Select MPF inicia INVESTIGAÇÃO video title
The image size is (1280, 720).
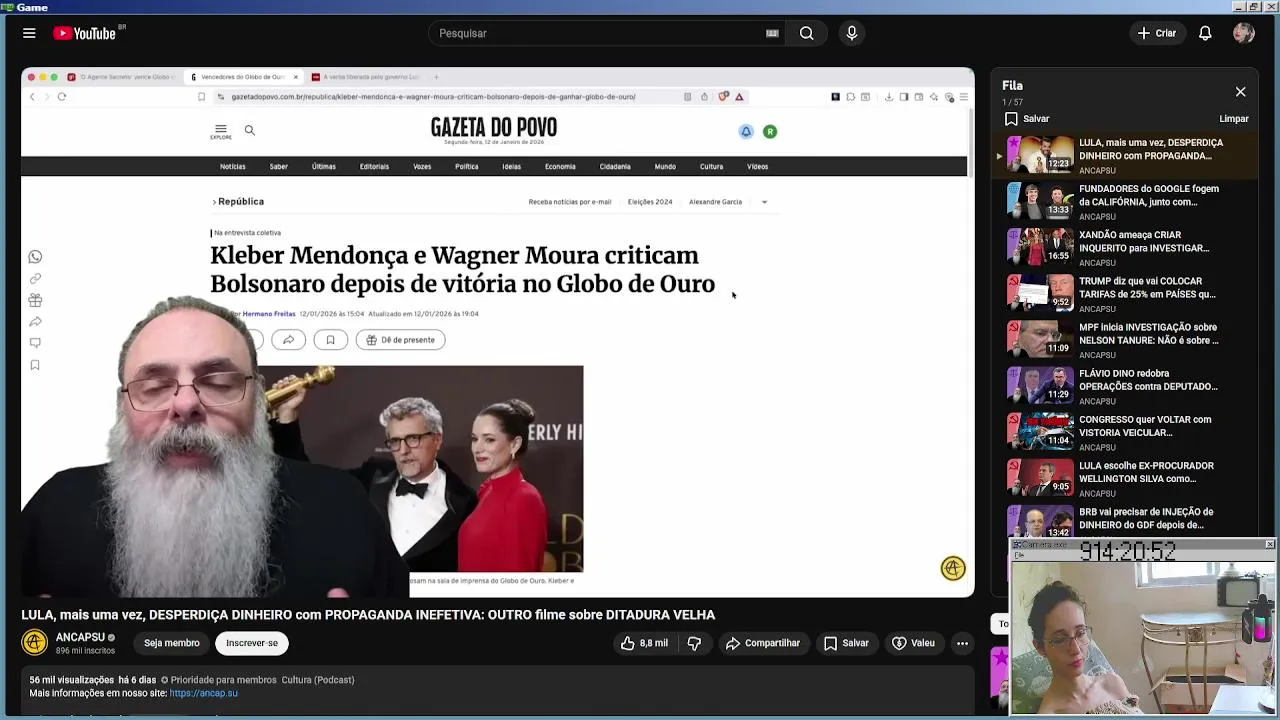1148,334
